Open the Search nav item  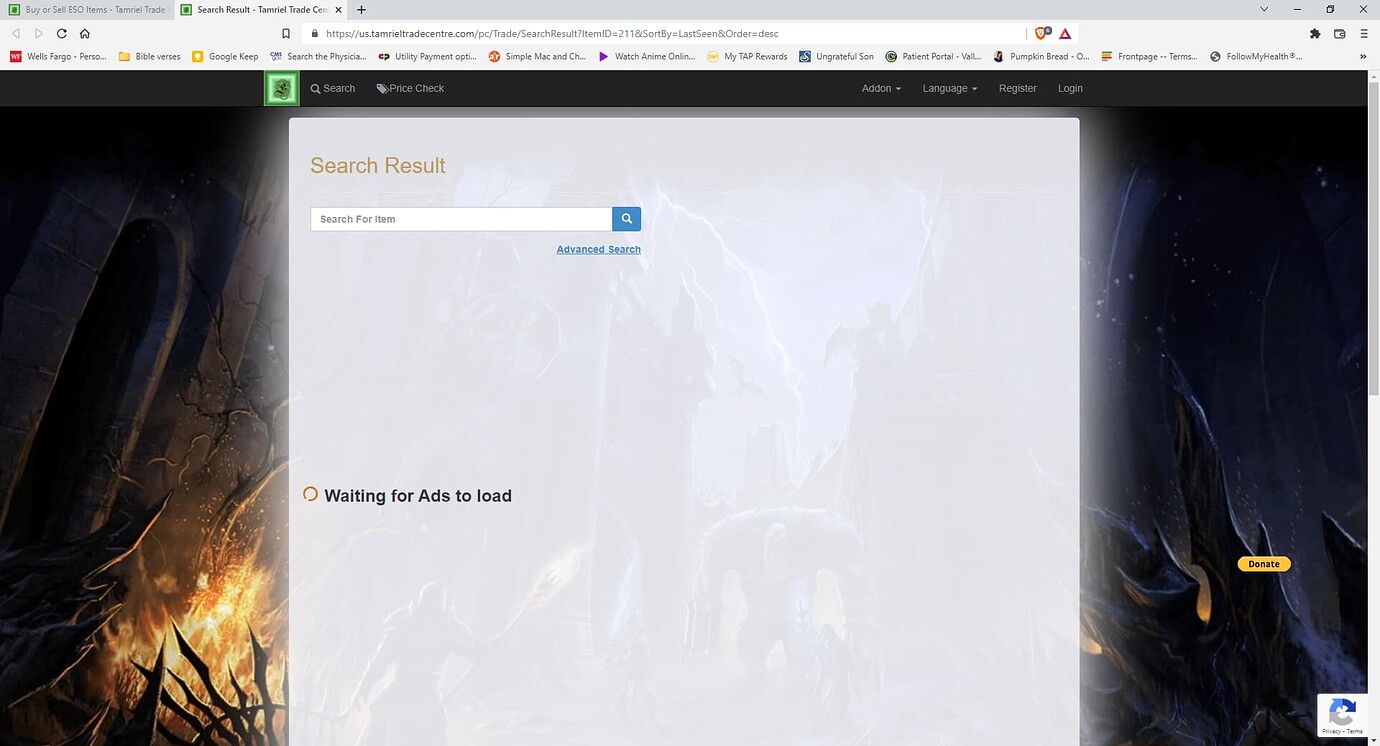333,88
